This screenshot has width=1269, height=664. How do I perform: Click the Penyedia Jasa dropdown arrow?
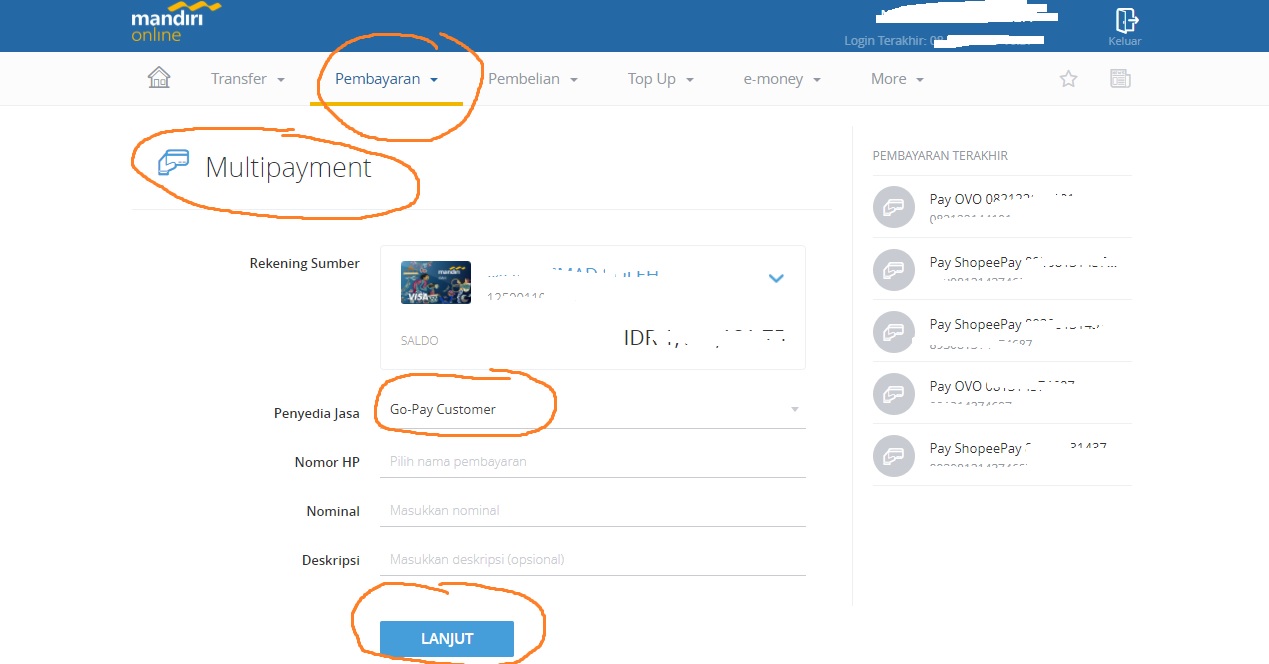795,409
